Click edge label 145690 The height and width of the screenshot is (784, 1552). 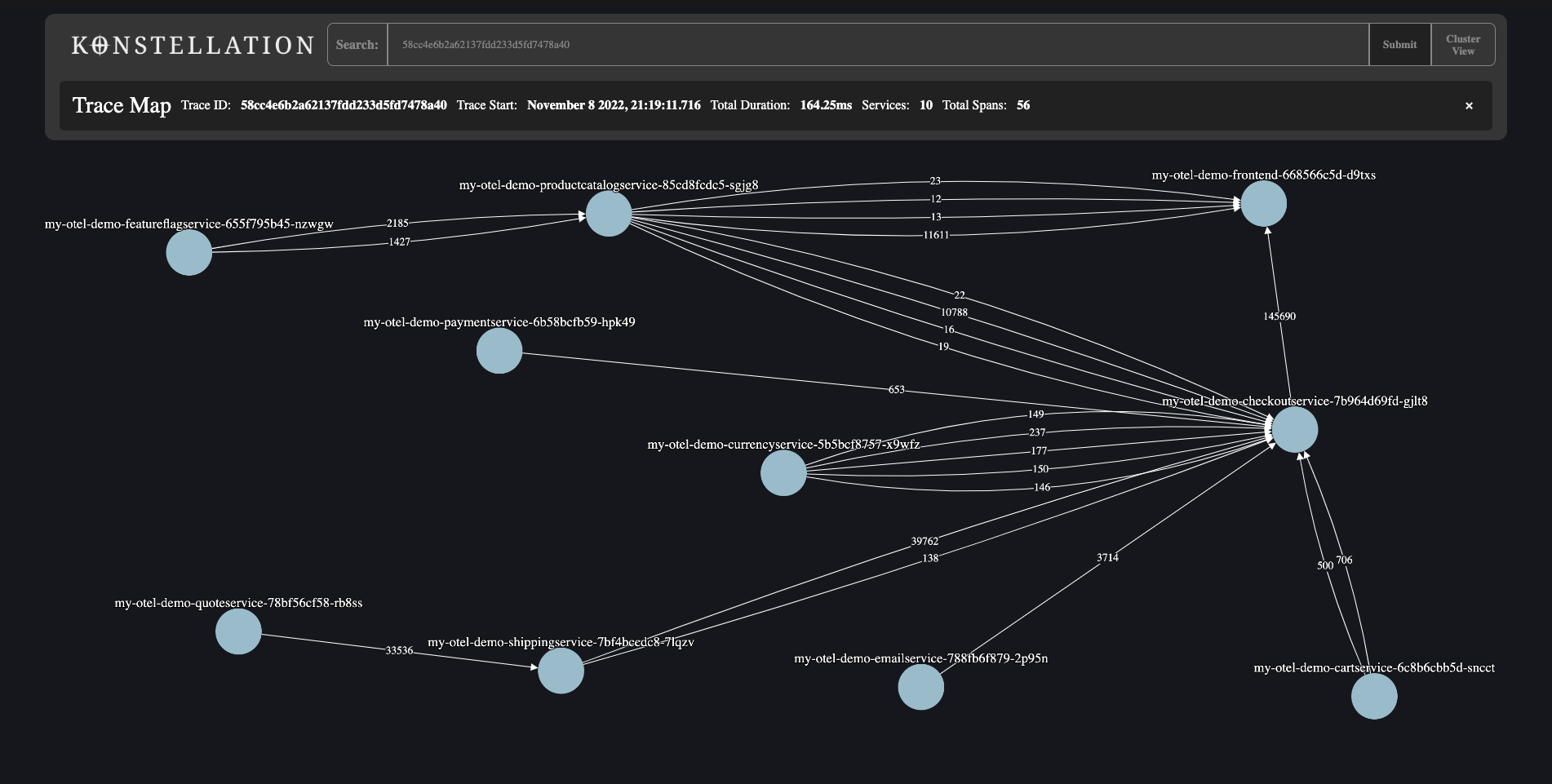point(1279,317)
